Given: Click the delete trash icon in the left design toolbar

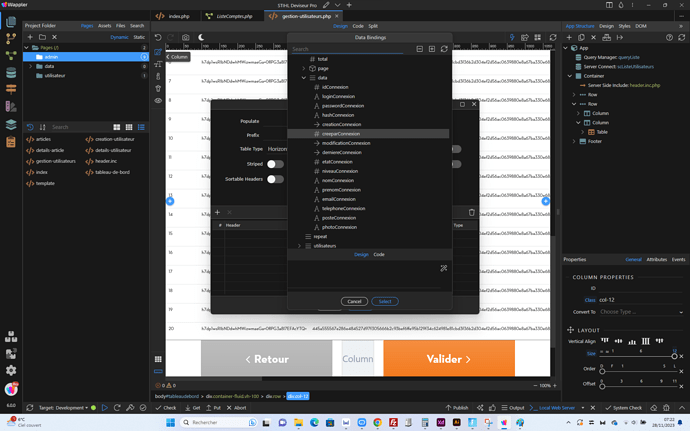Looking at the screenshot, I should click(158, 88).
